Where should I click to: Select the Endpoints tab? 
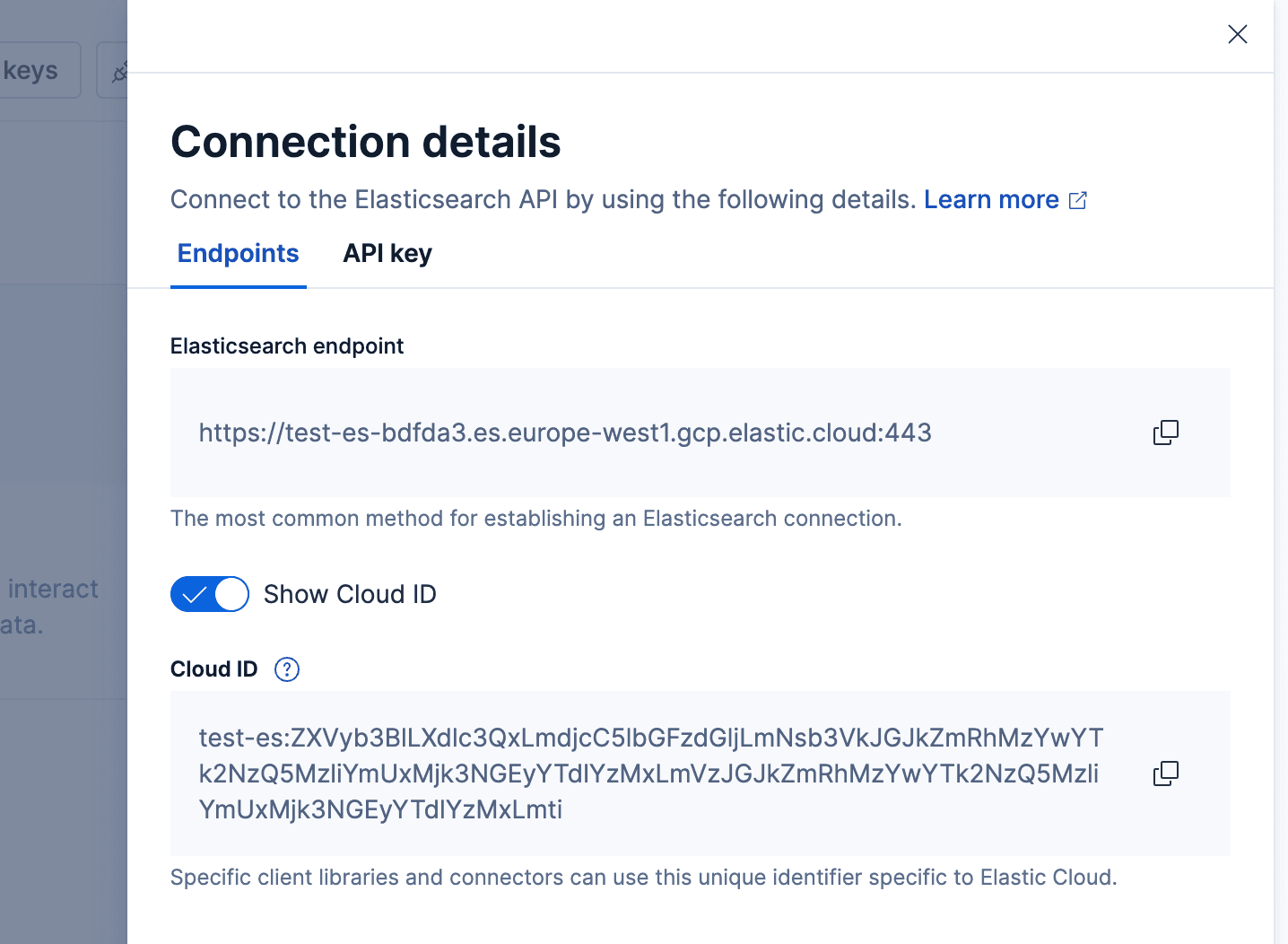click(x=238, y=253)
